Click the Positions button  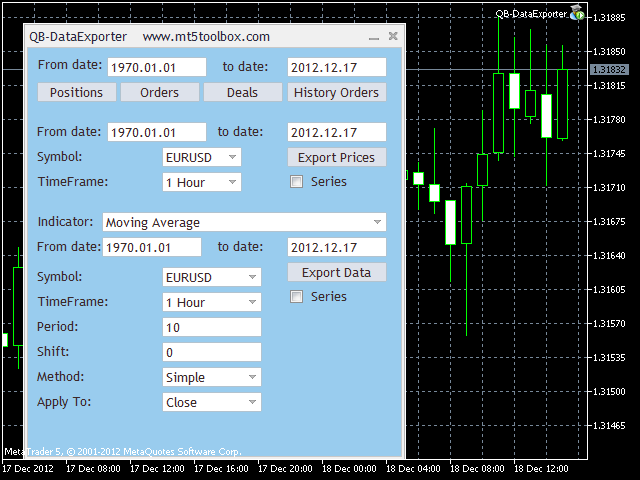tap(76, 92)
